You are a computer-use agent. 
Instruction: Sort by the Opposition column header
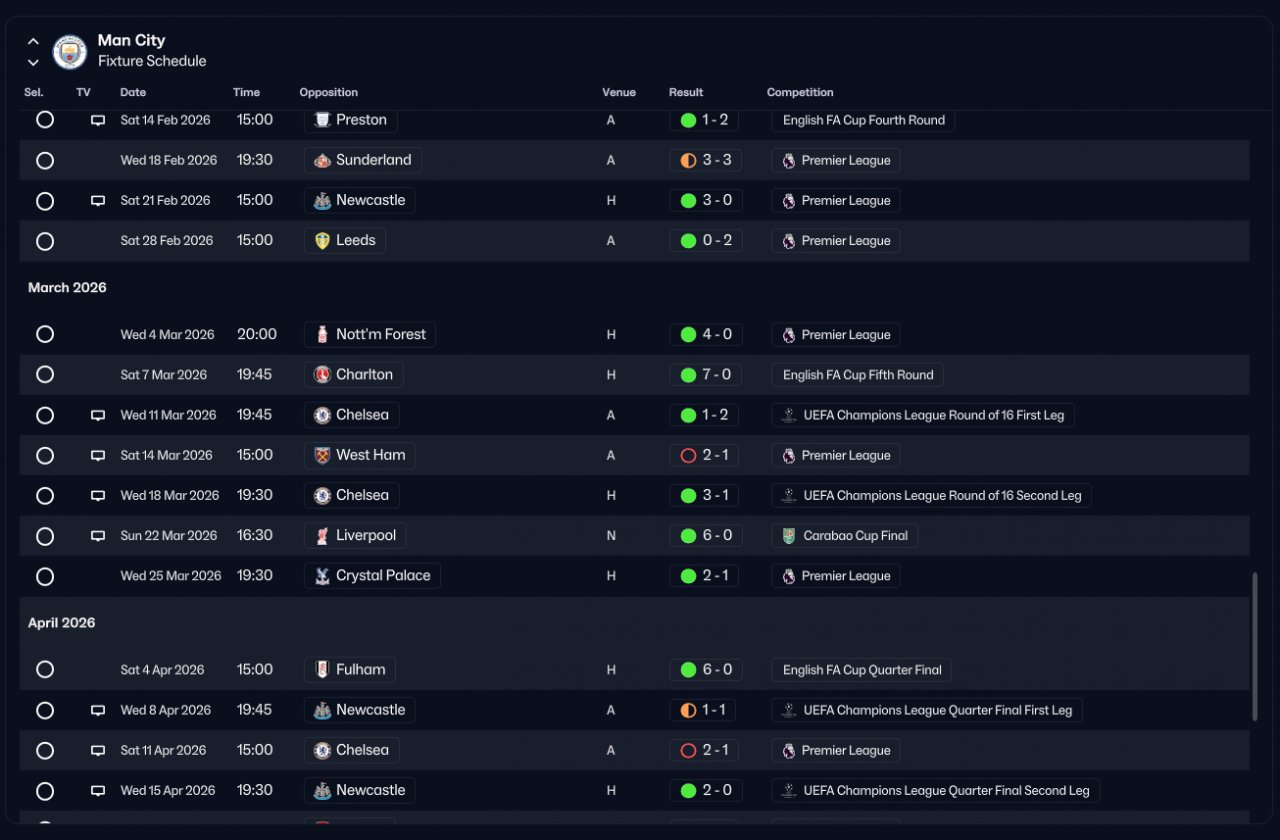tap(328, 92)
